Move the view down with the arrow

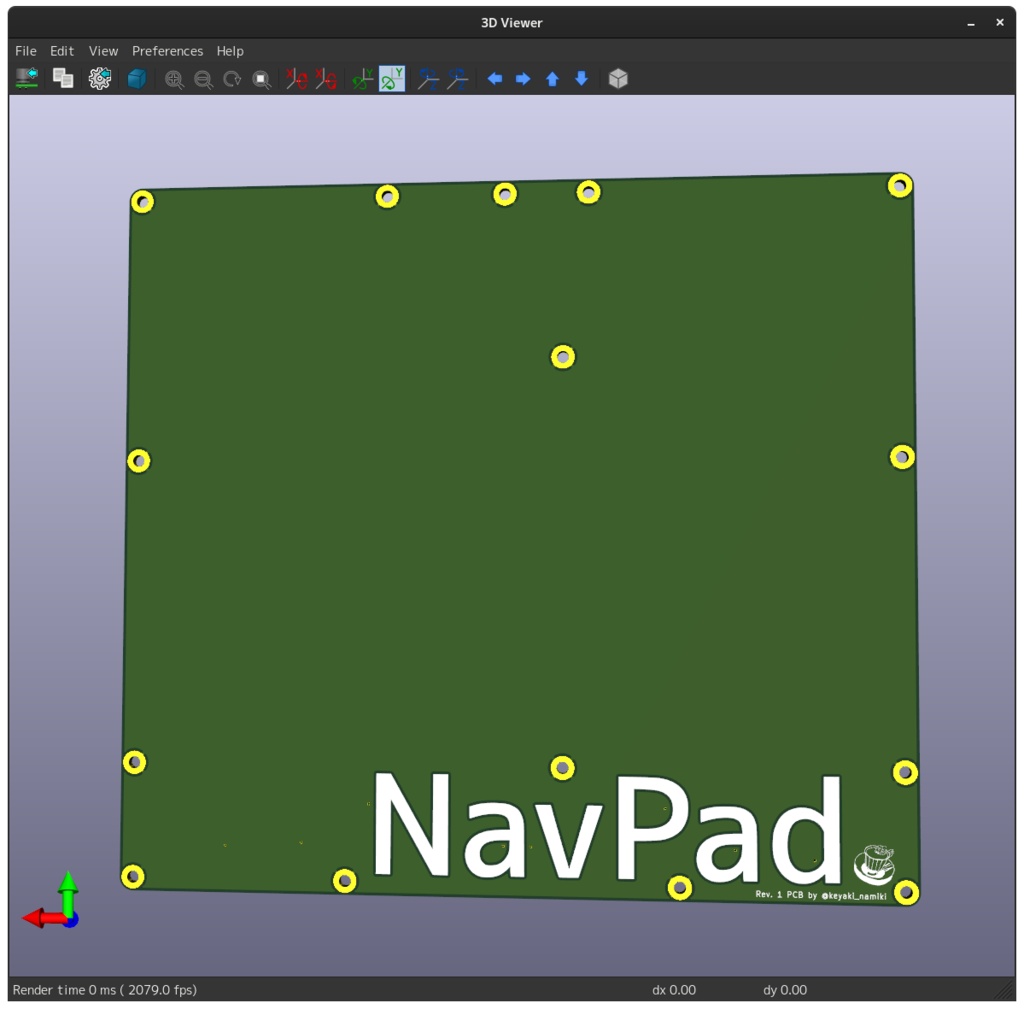(581, 79)
